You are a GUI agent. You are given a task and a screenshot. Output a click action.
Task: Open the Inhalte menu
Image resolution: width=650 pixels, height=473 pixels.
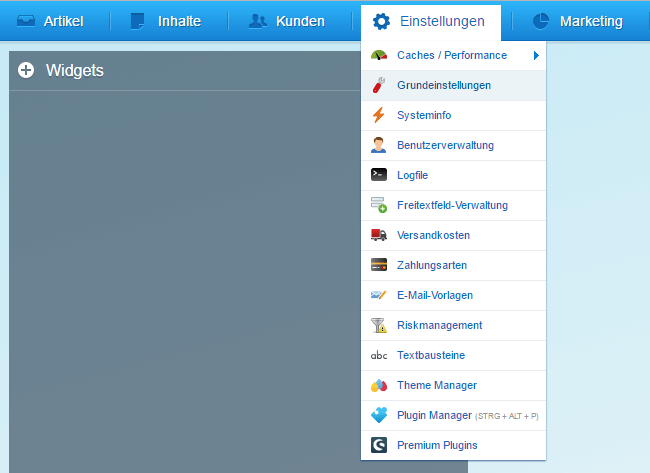point(166,21)
